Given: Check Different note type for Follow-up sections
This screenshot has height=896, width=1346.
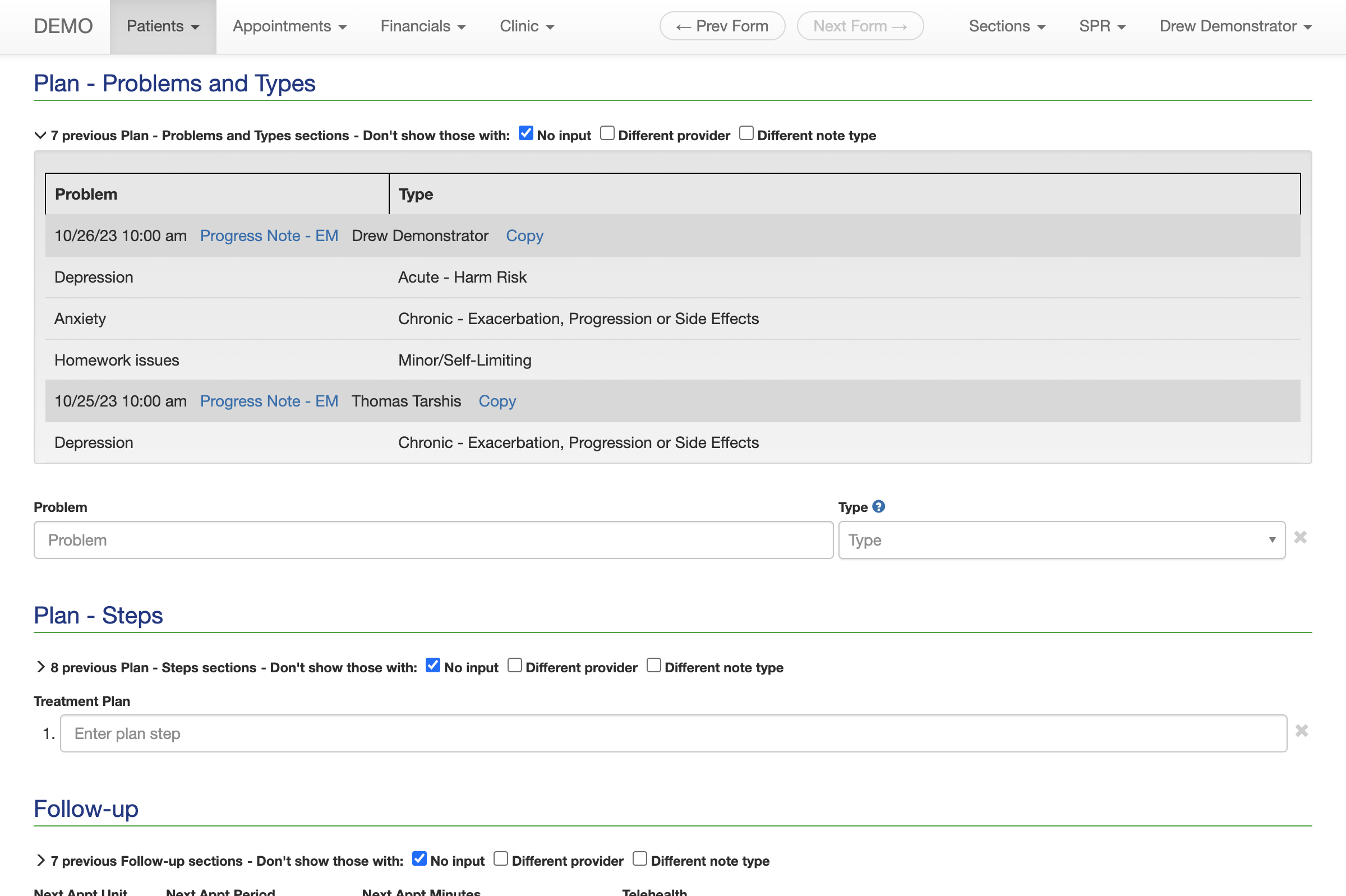Looking at the screenshot, I should pos(640,858).
